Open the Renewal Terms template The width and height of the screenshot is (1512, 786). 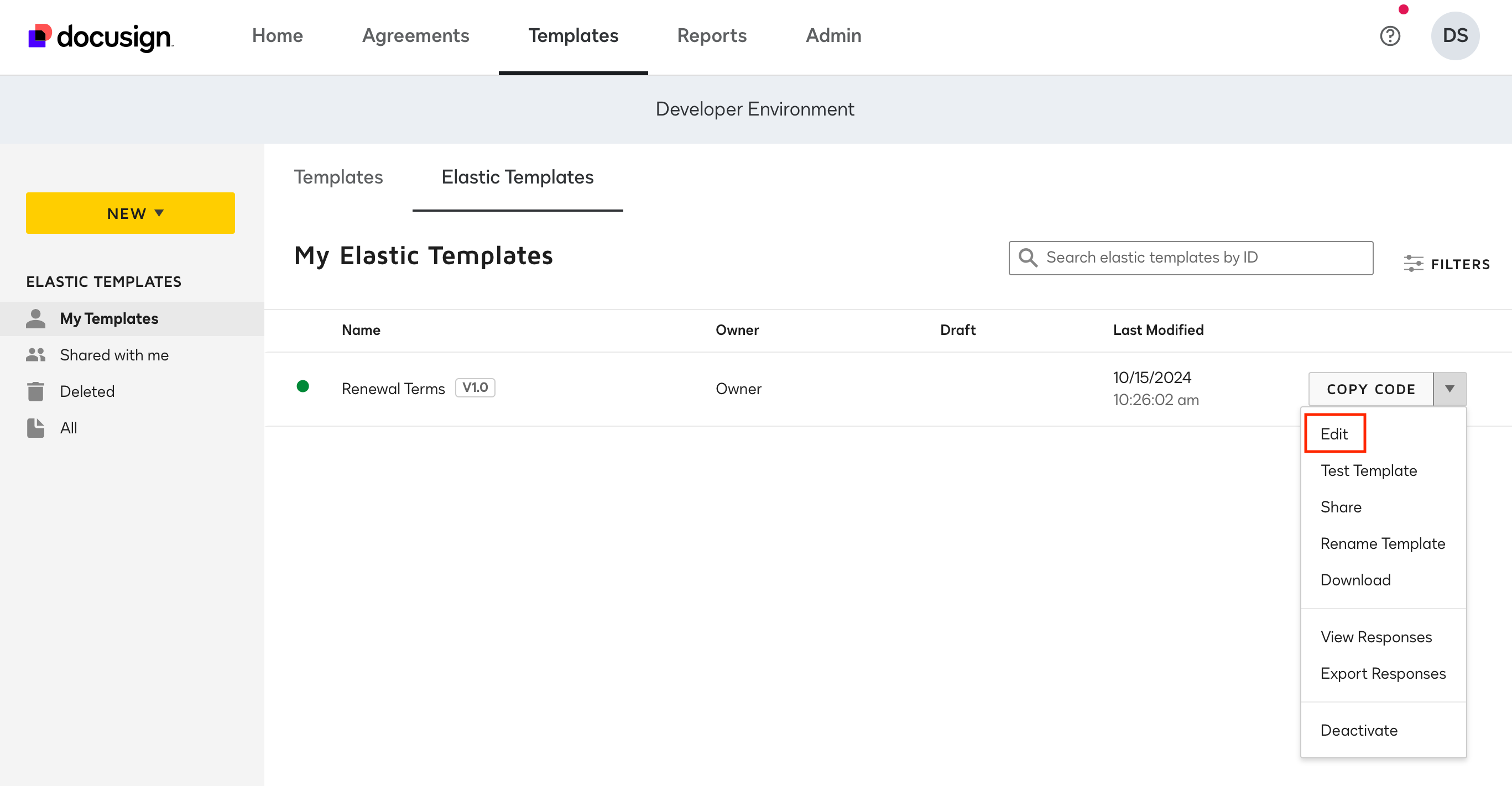pos(393,389)
